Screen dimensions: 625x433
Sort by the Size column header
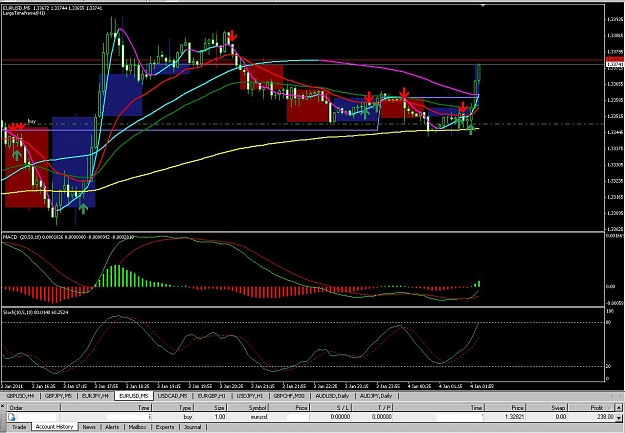click(x=211, y=407)
